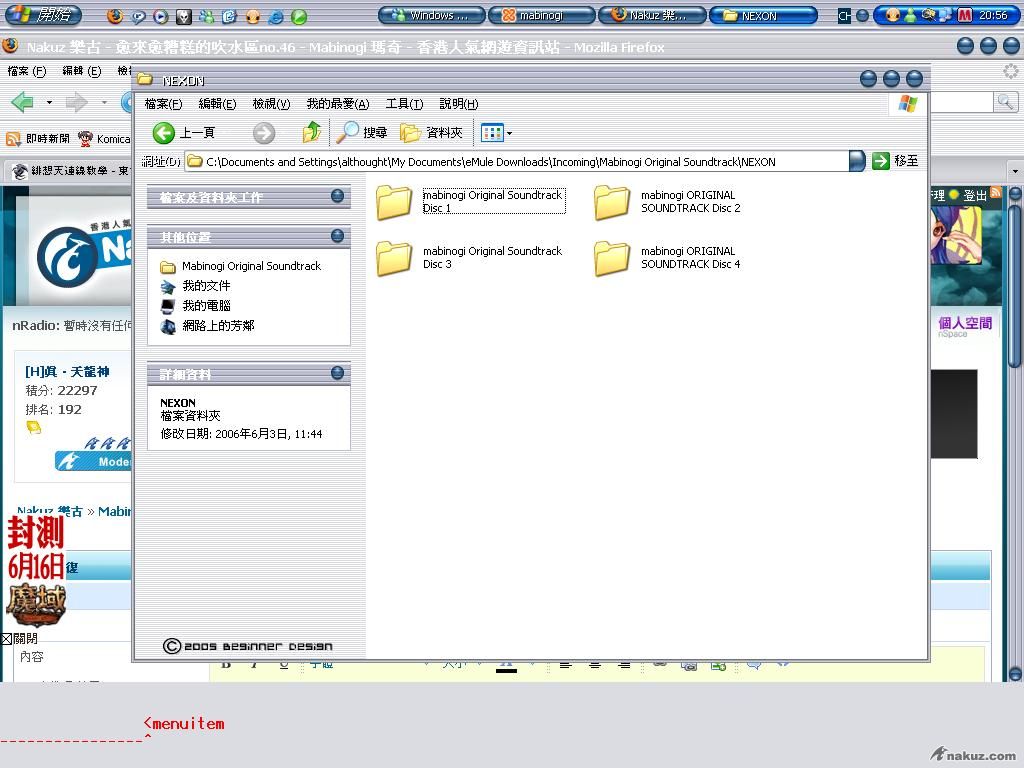
Task: Switch to mabinogi taskbar button
Action: pos(542,15)
